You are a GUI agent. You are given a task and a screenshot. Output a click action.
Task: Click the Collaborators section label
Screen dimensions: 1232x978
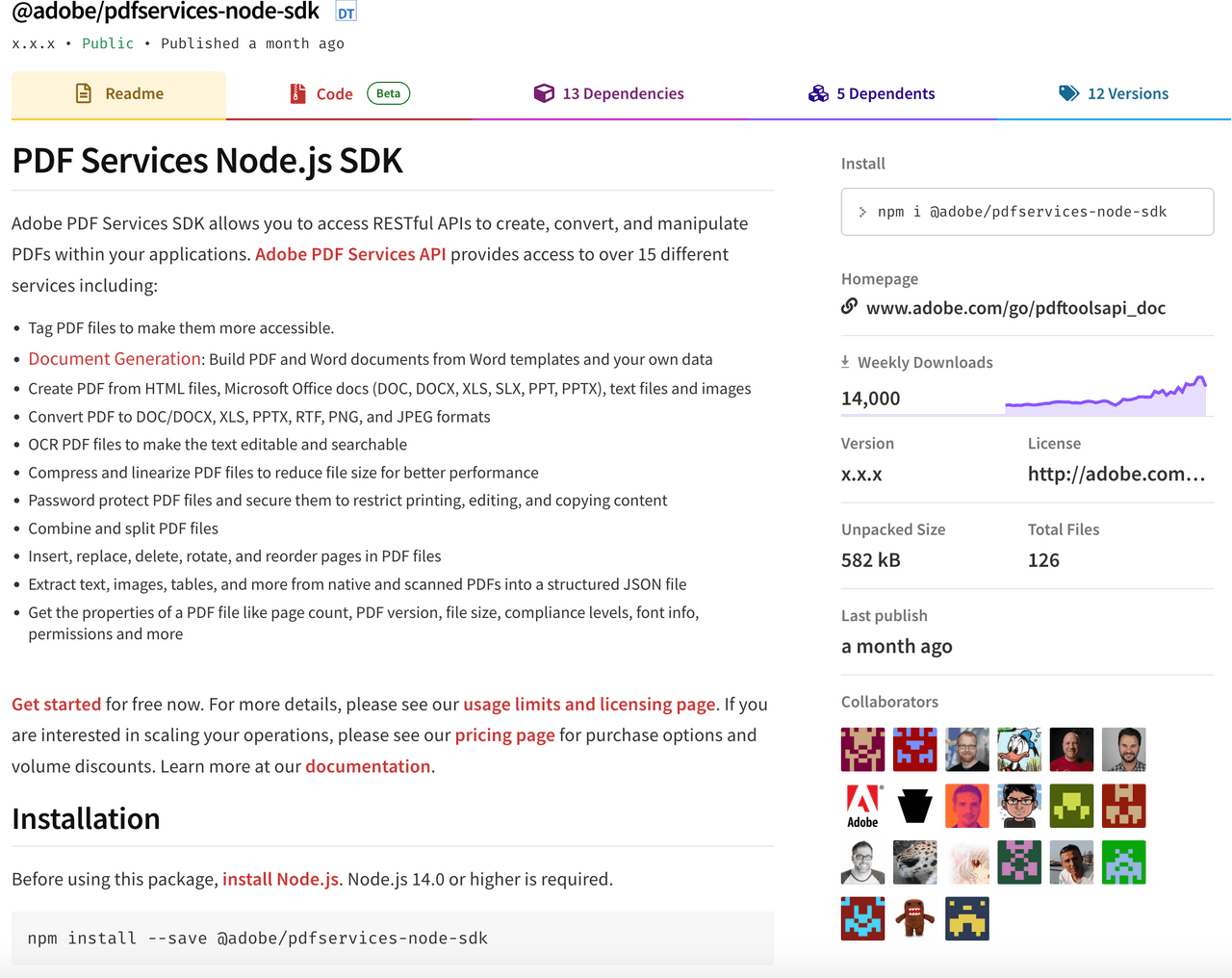[889, 702]
